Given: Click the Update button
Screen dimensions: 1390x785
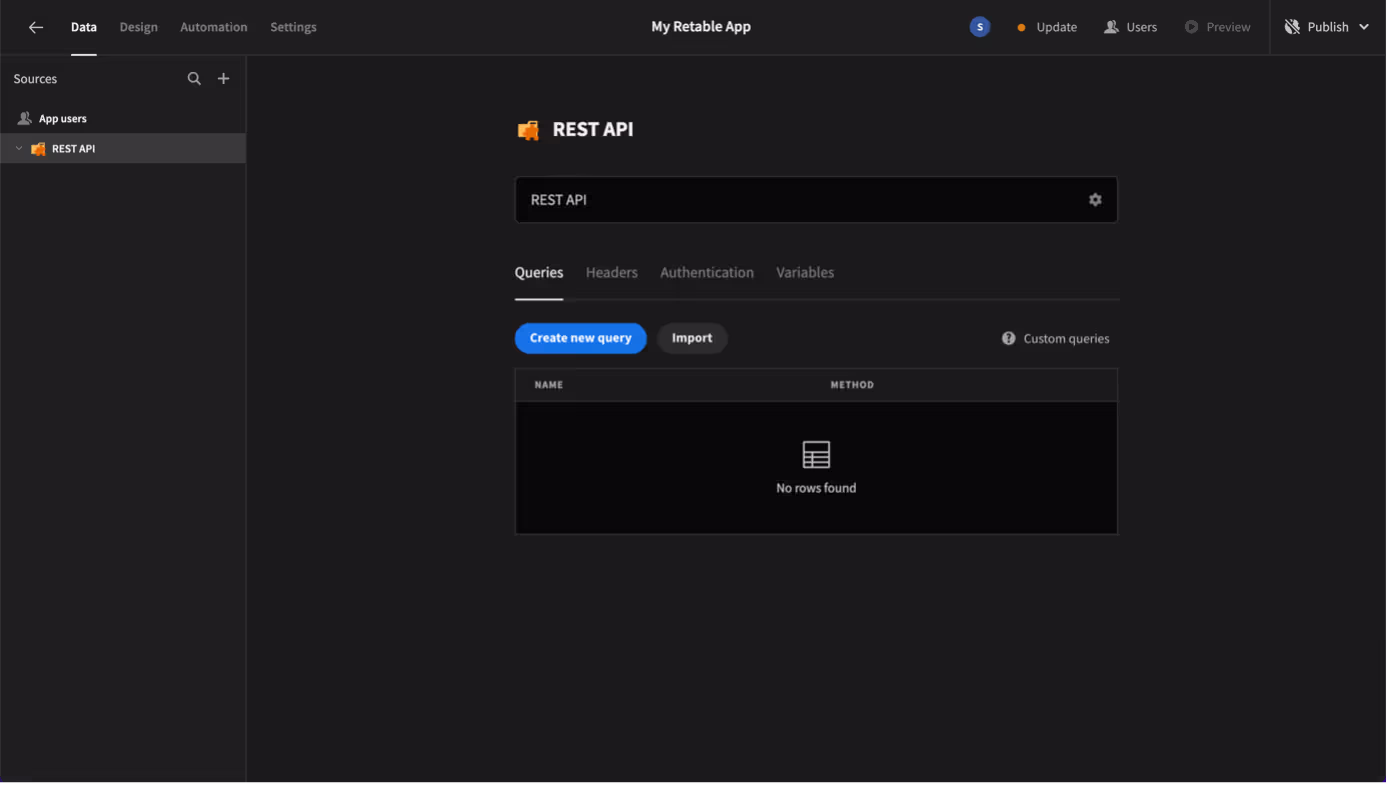Looking at the screenshot, I should pos(1047,27).
